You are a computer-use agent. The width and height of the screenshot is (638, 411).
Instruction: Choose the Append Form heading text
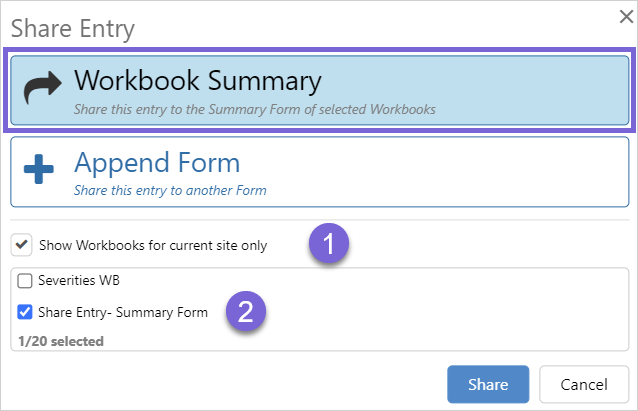click(157, 162)
